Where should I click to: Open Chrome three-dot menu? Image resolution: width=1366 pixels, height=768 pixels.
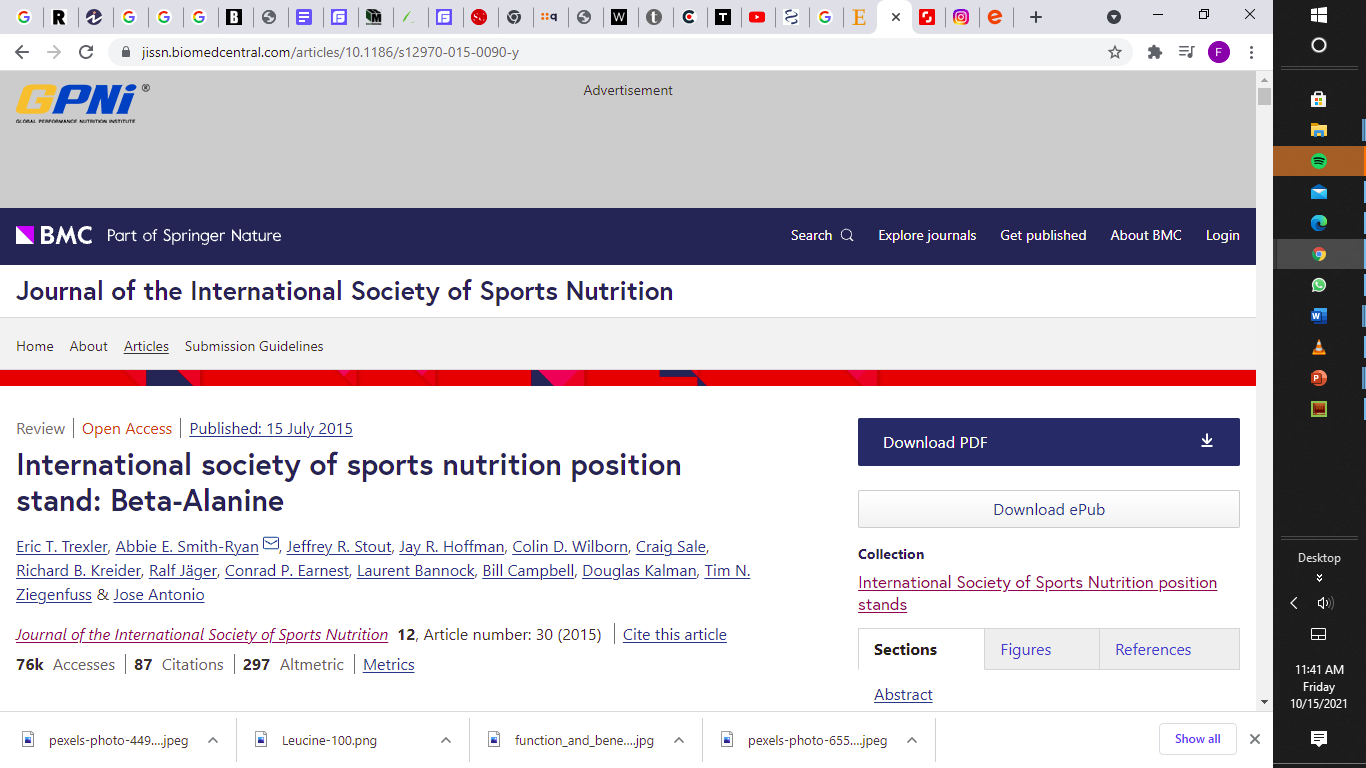tap(1251, 52)
